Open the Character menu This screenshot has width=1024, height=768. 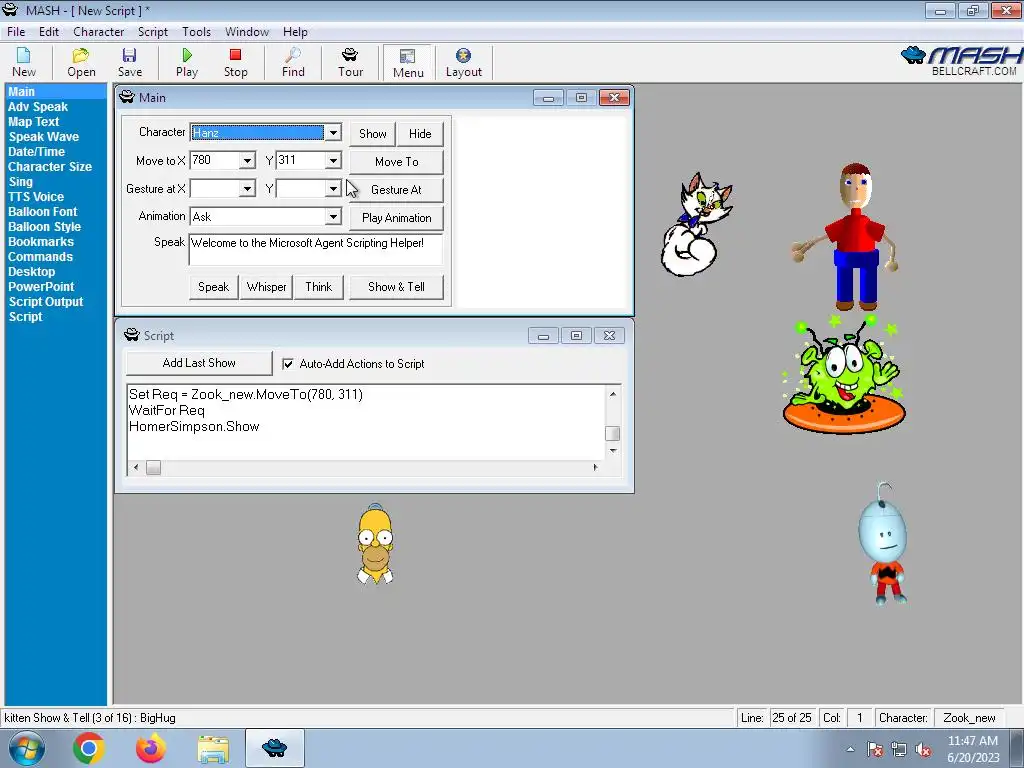point(99,31)
